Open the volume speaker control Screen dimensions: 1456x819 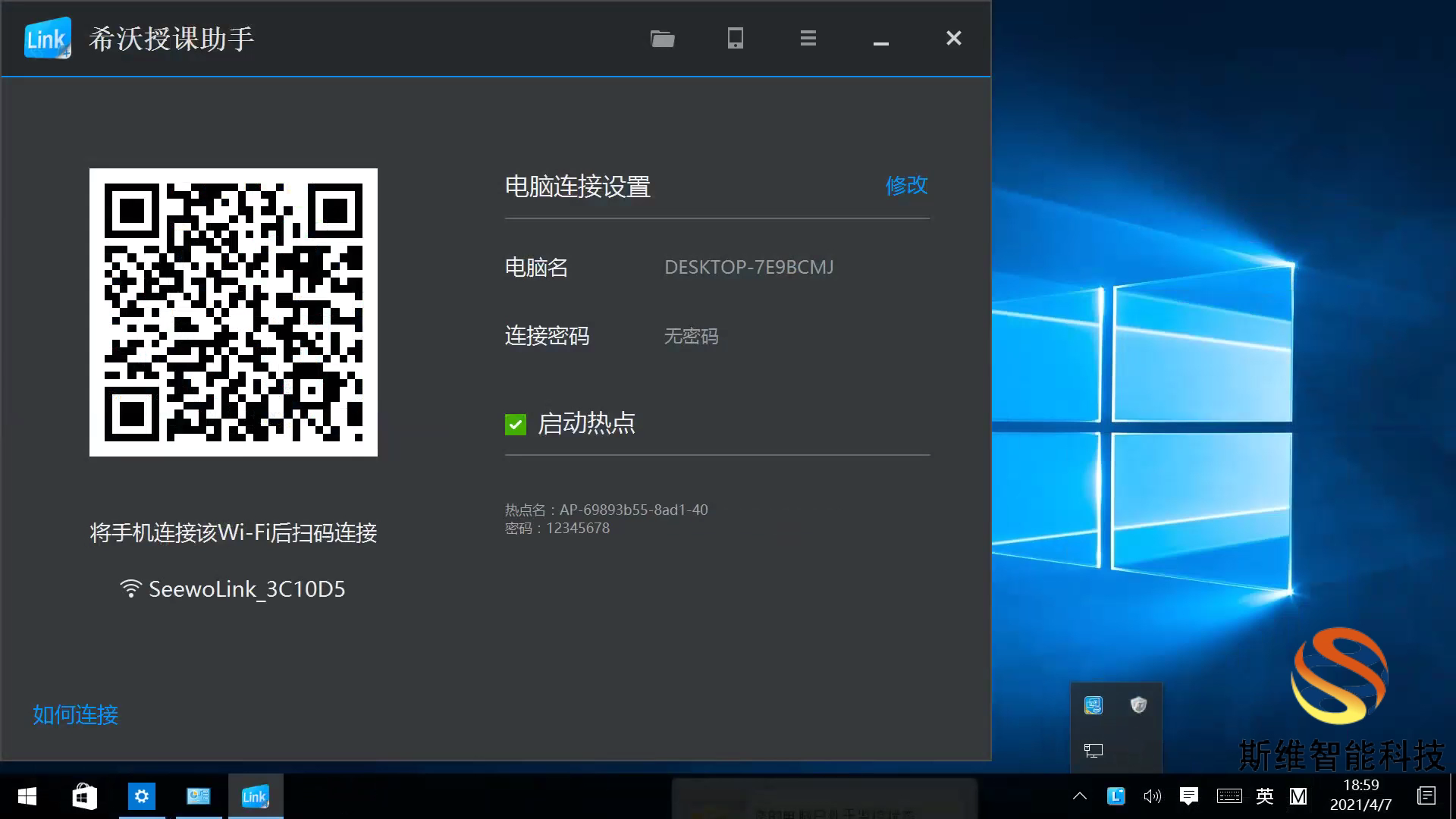tap(1153, 796)
